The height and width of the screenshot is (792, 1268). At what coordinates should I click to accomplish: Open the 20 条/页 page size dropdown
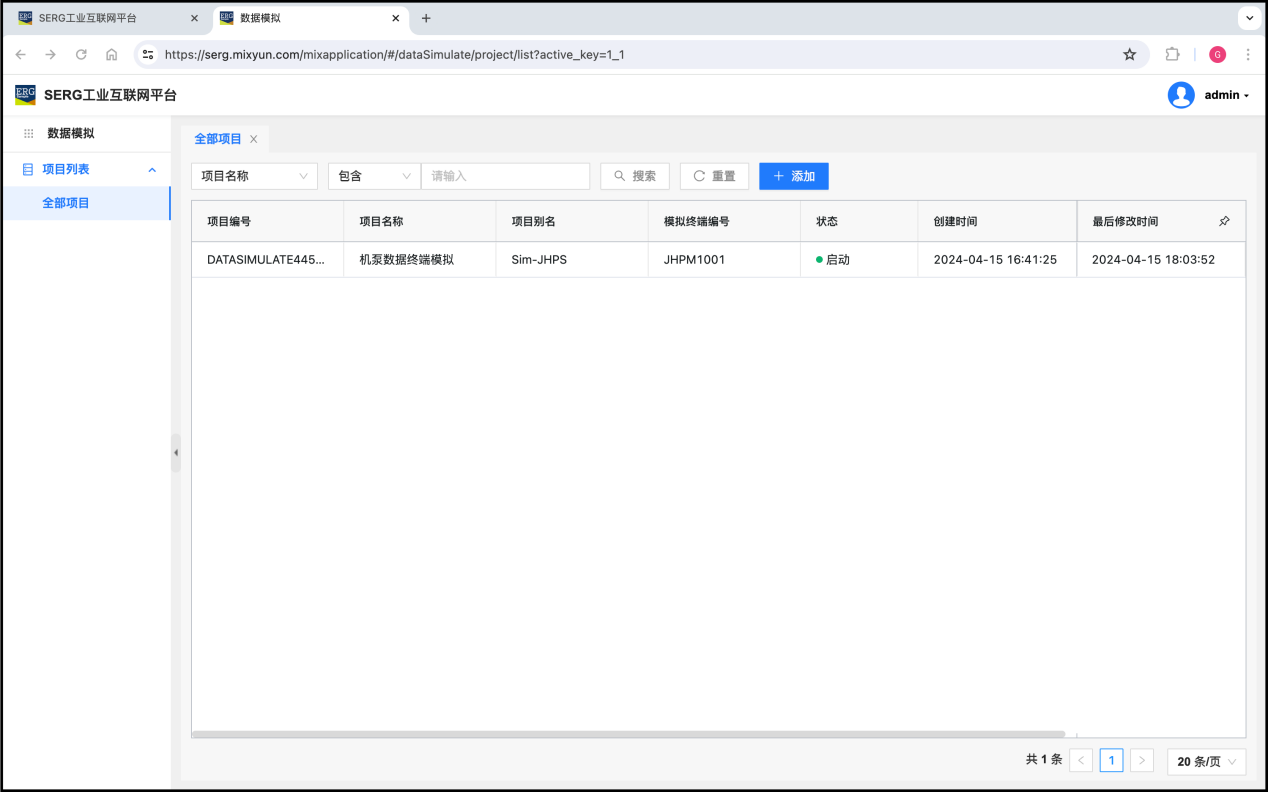1206,761
